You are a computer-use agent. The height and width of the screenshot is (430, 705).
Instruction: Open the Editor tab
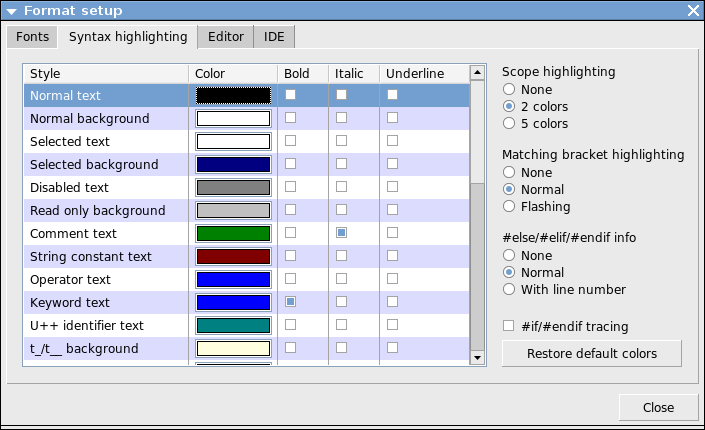(x=226, y=37)
